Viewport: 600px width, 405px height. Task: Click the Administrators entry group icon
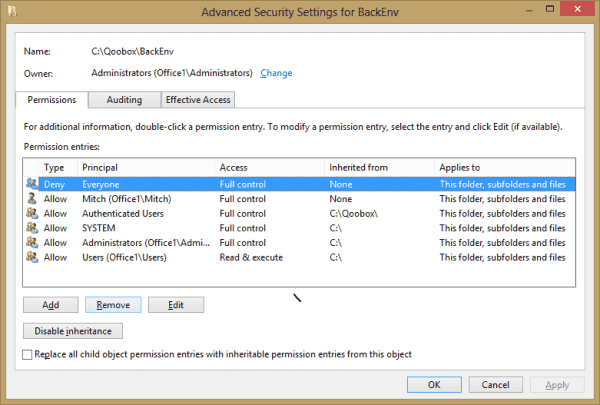[x=32, y=242]
